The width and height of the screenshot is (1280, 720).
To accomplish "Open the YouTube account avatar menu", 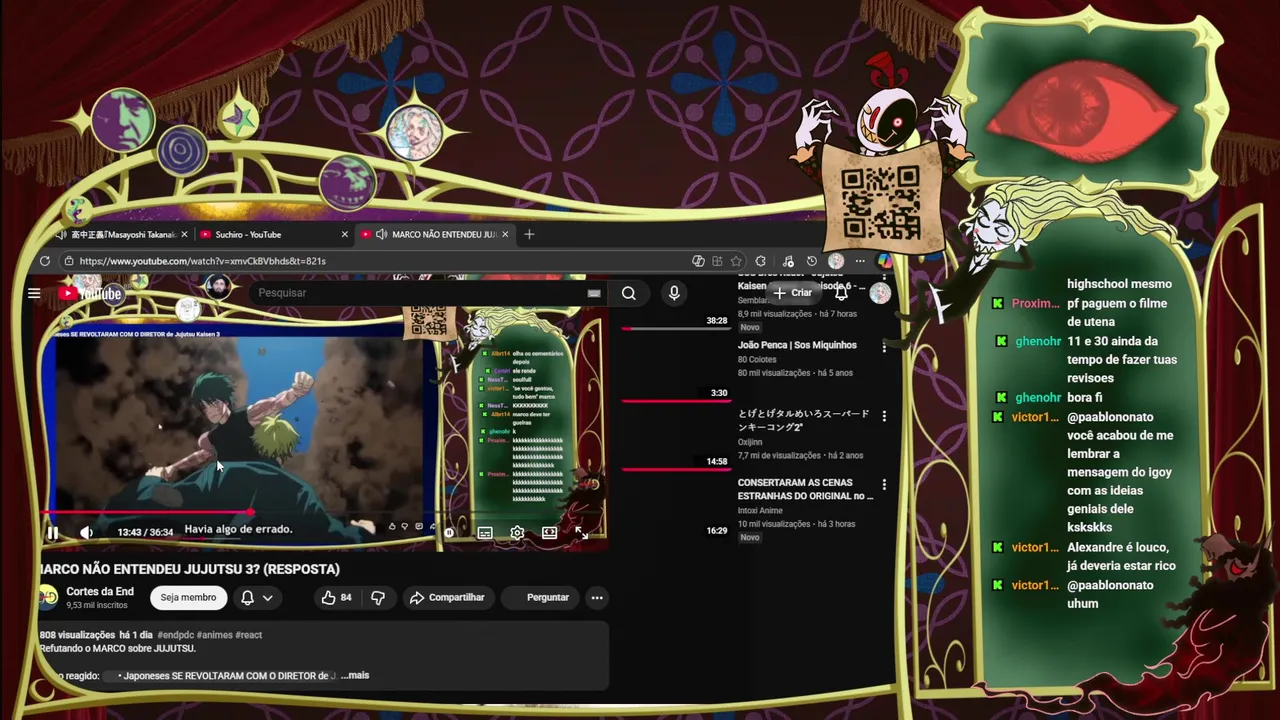I will pyautogui.click(x=880, y=293).
